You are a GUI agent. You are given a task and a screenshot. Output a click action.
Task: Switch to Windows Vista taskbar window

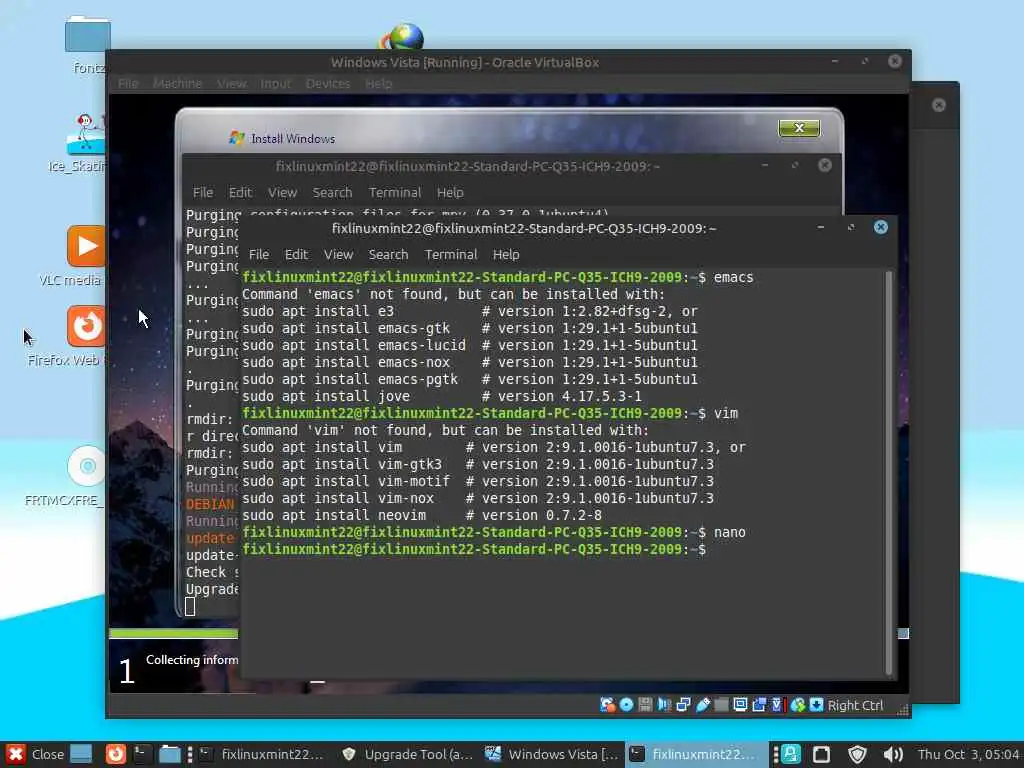click(552, 754)
